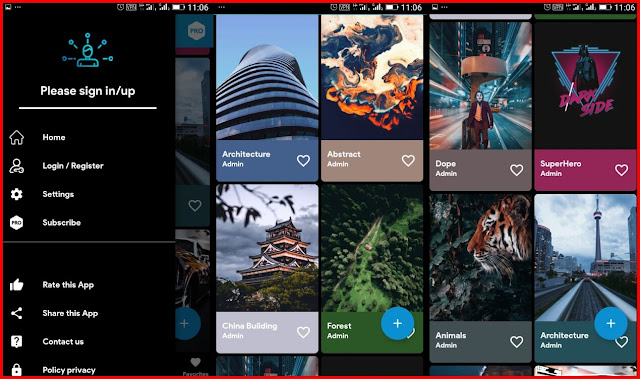The image size is (640, 379).
Task: Tap the 'Abstract' card title text
Action: tap(344, 154)
